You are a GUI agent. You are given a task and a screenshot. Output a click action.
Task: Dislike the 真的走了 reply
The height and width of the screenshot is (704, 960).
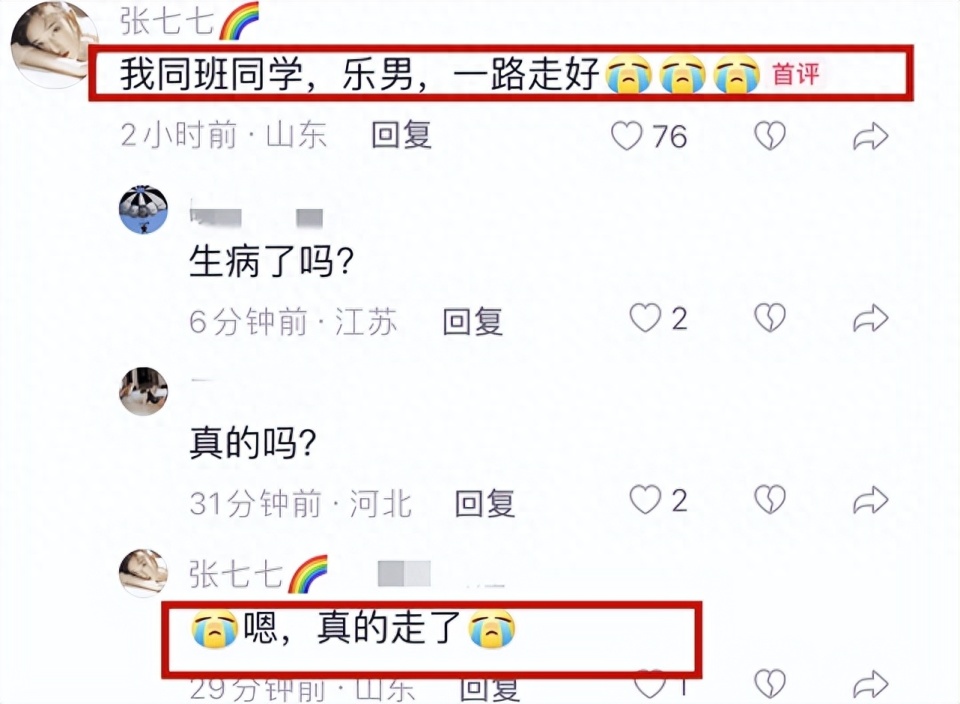pyautogui.click(x=770, y=684)
